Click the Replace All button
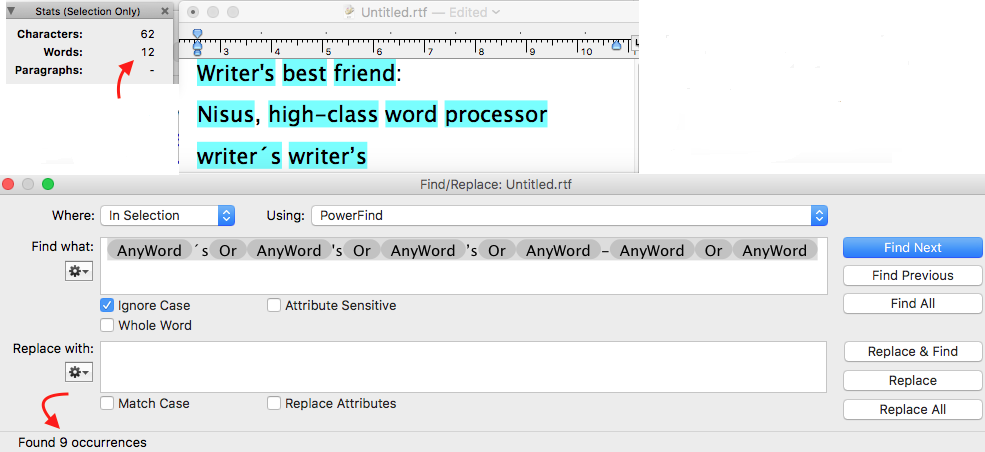The width and height of the screenshot is (985, 452). pos(912,409)
